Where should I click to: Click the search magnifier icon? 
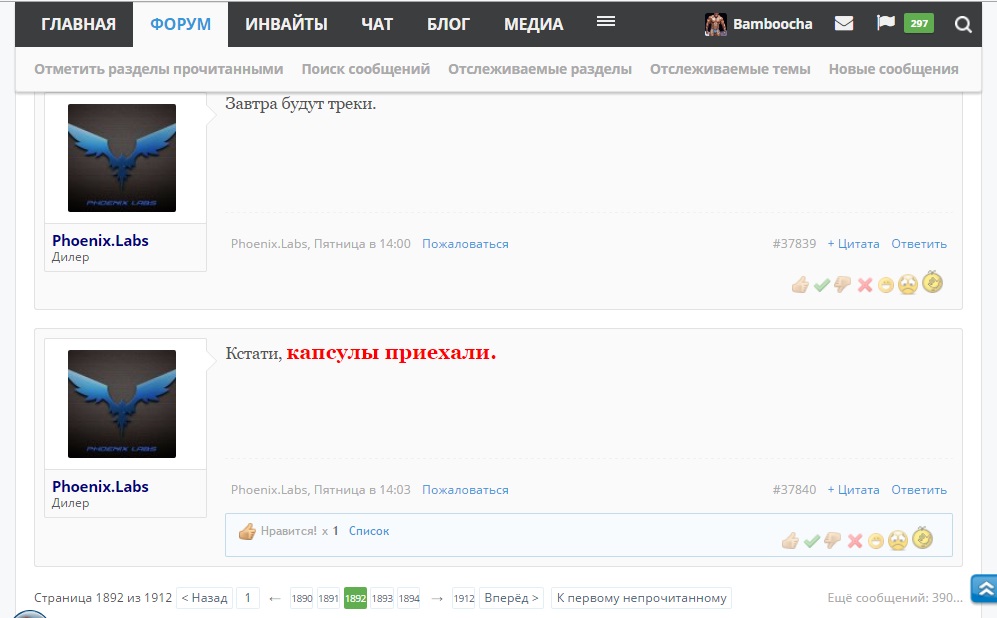click(963, 25)
